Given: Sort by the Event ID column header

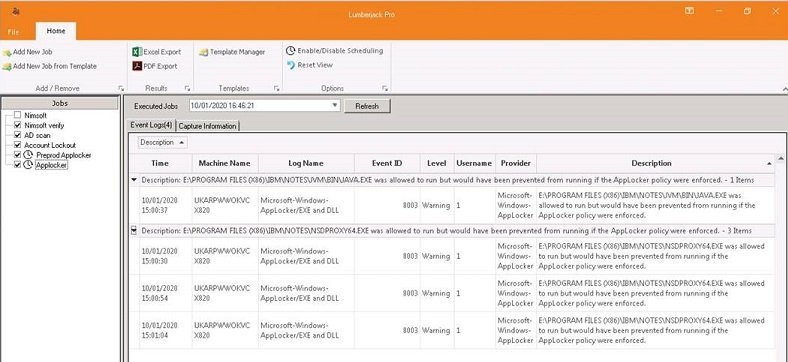Looking at the screenshot, I should (387, 163).
